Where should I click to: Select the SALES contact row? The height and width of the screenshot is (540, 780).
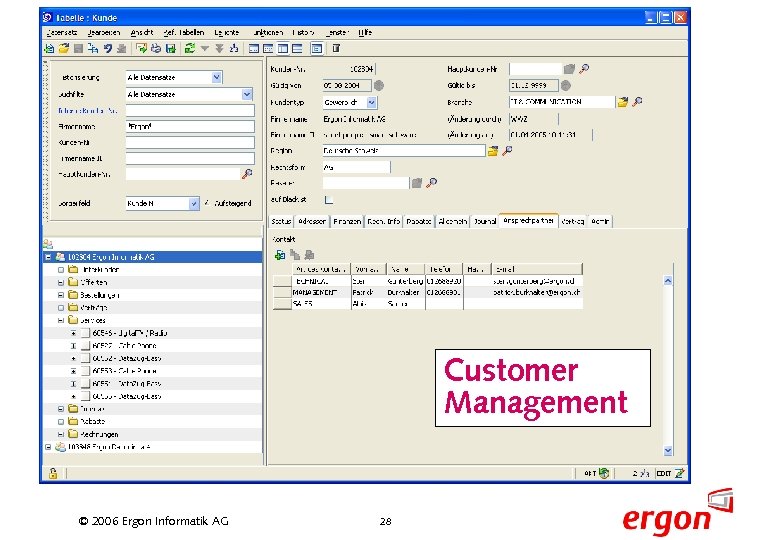pos(428,304)
